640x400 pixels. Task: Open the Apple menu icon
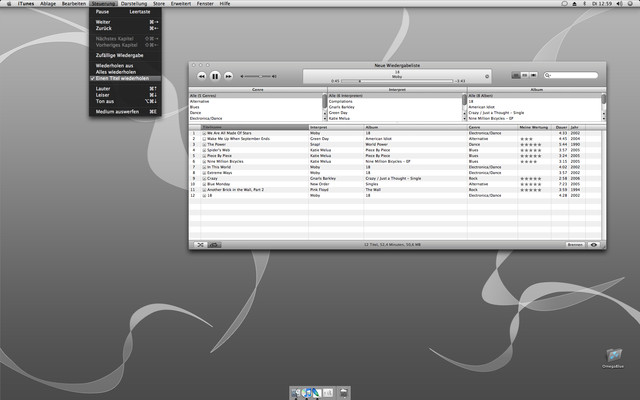pyautogui.click(x=8, y=4)
